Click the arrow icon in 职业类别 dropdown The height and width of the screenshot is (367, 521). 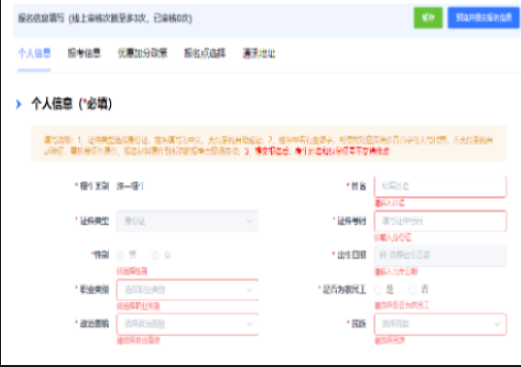(249, 290)
